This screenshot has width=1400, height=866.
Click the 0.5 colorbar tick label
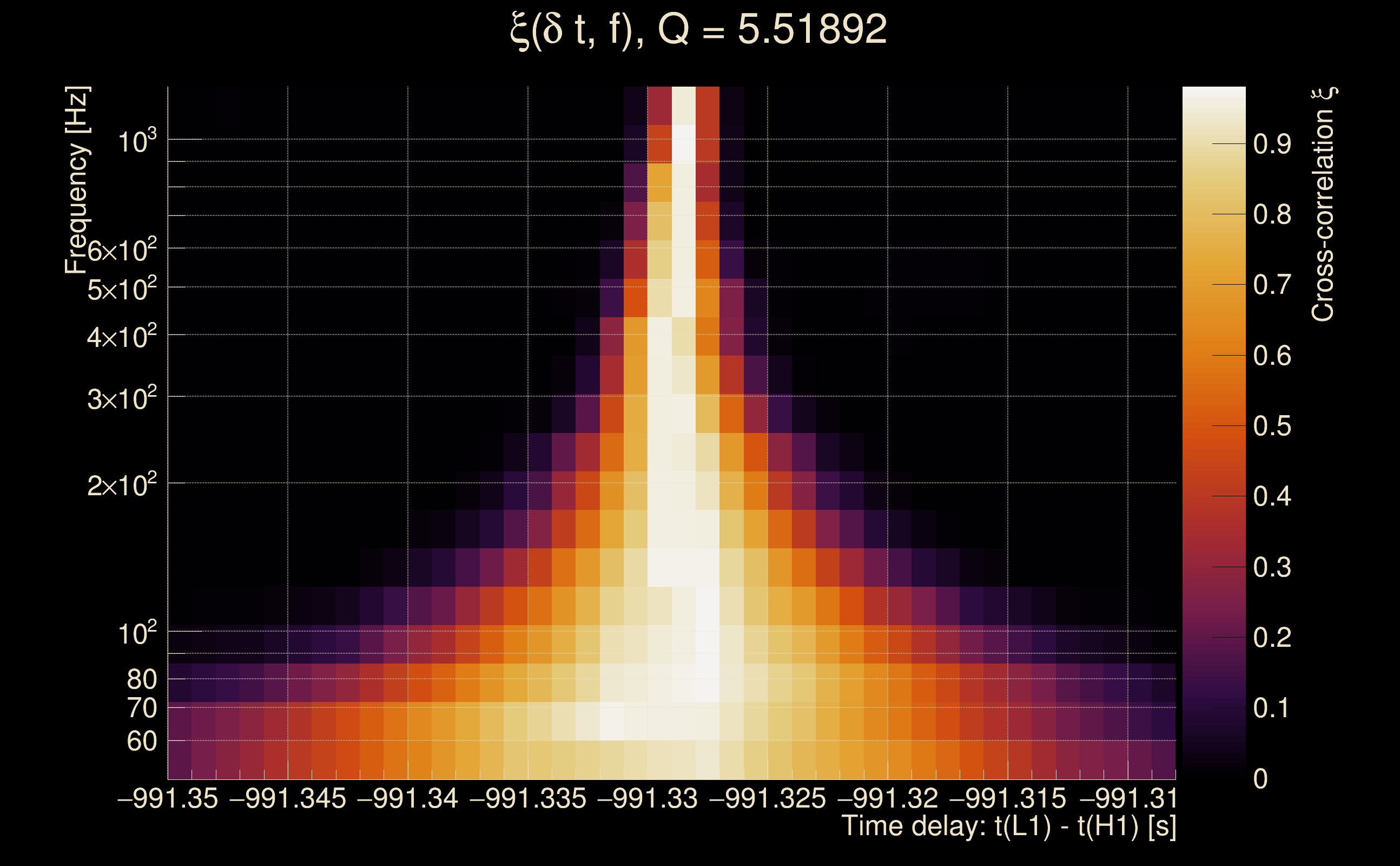coord(1272,426)
